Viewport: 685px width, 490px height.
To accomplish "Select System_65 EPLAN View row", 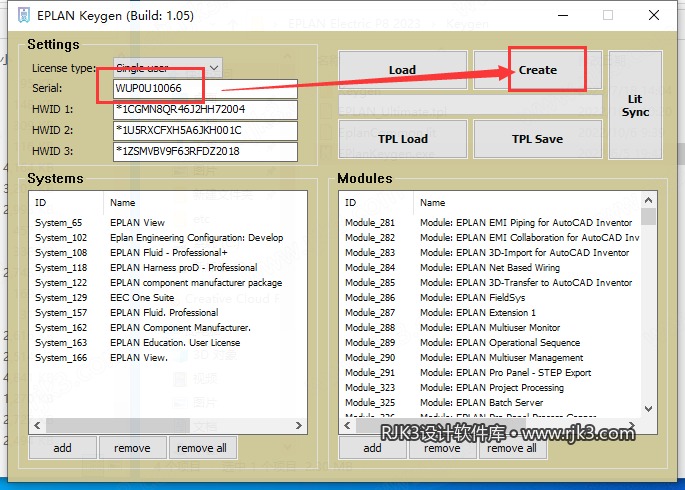I will coord(168,223).
